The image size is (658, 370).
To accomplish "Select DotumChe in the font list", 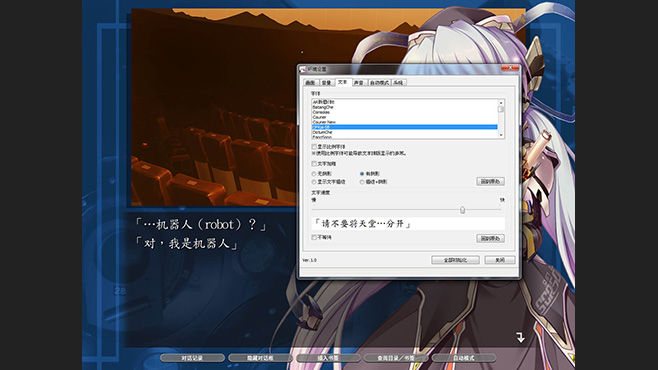I will coord(405,132).
